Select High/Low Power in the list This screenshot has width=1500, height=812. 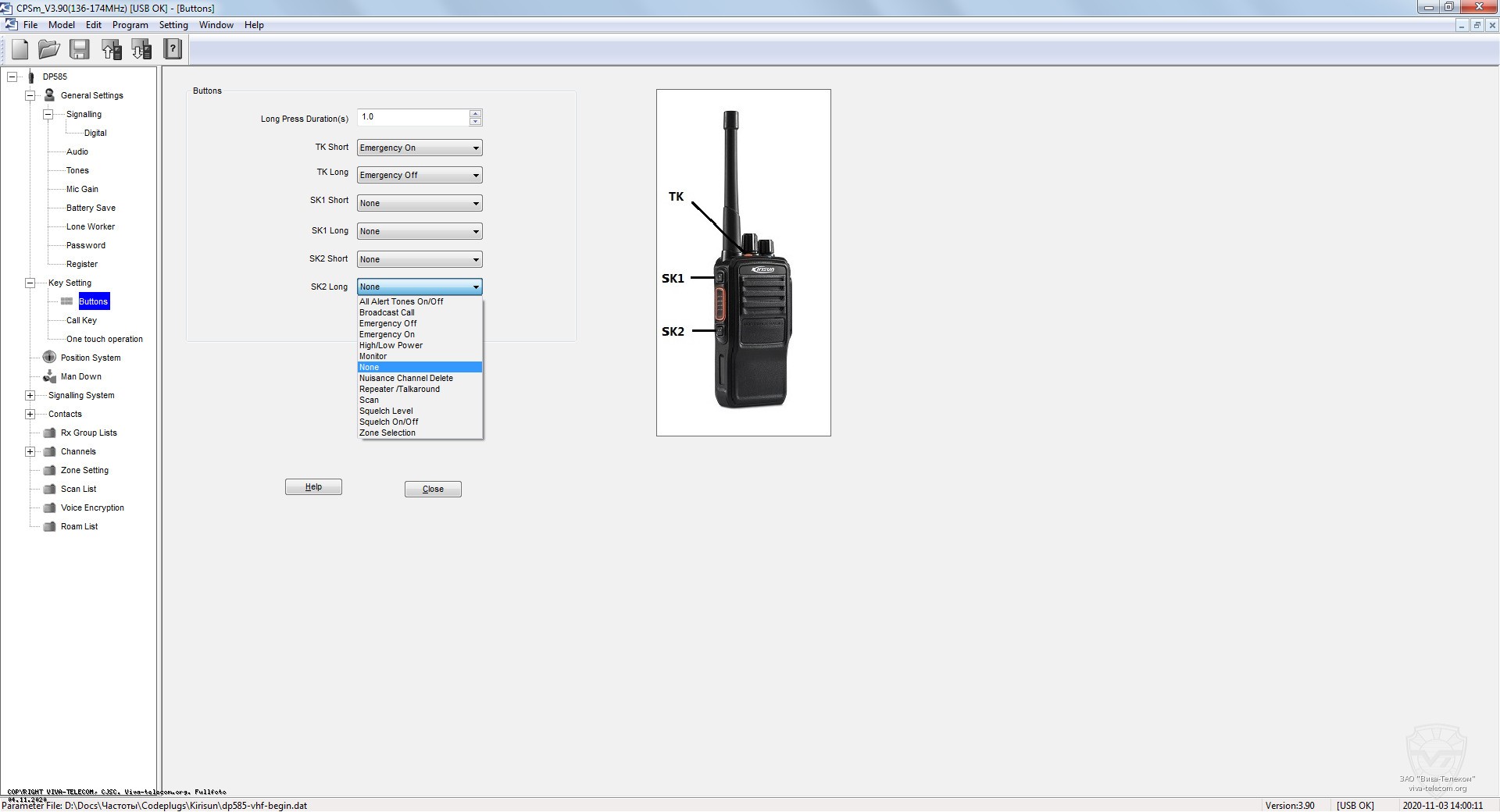(391, 345)
